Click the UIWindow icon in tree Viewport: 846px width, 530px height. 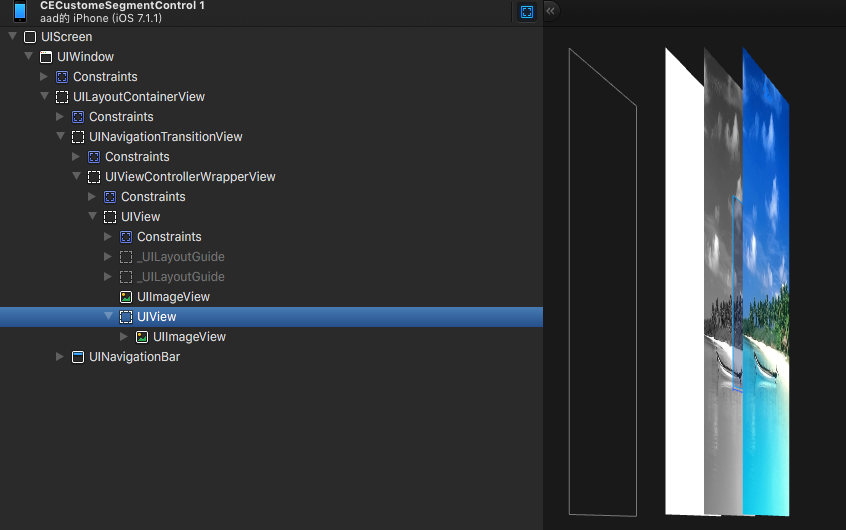[x=46, y=57]
